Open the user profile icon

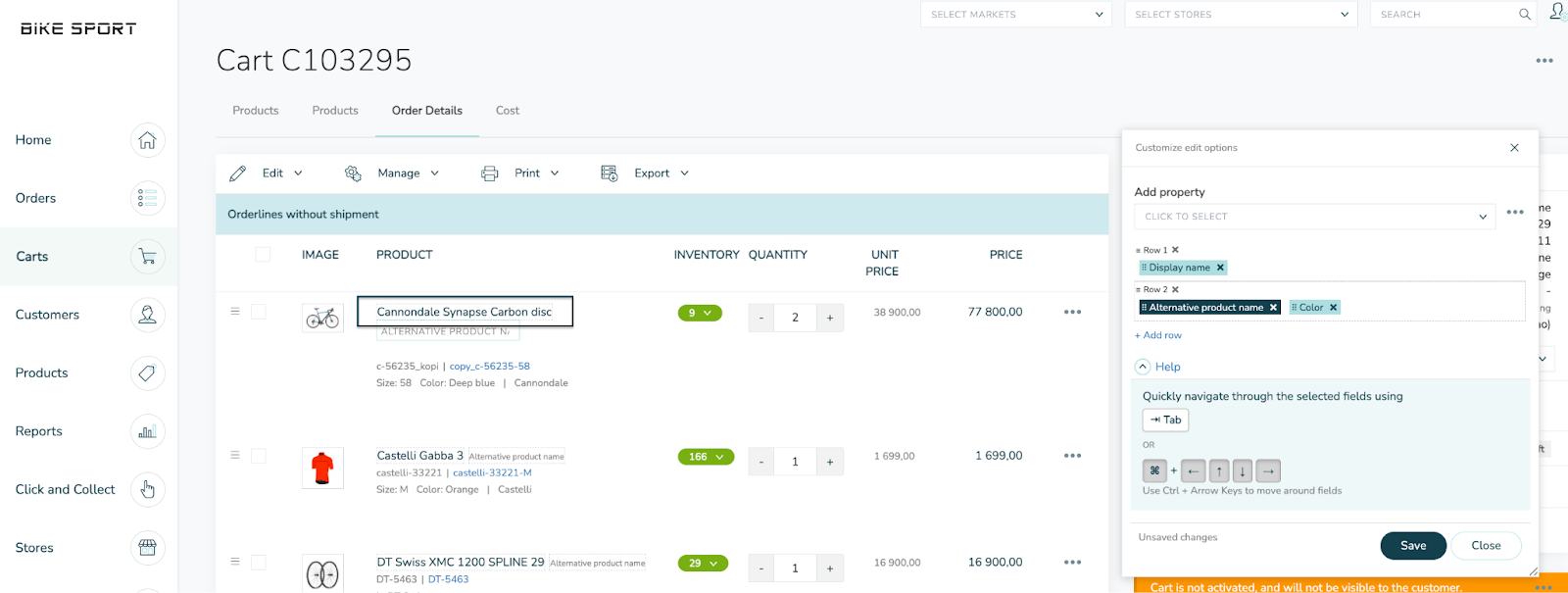1557,12
